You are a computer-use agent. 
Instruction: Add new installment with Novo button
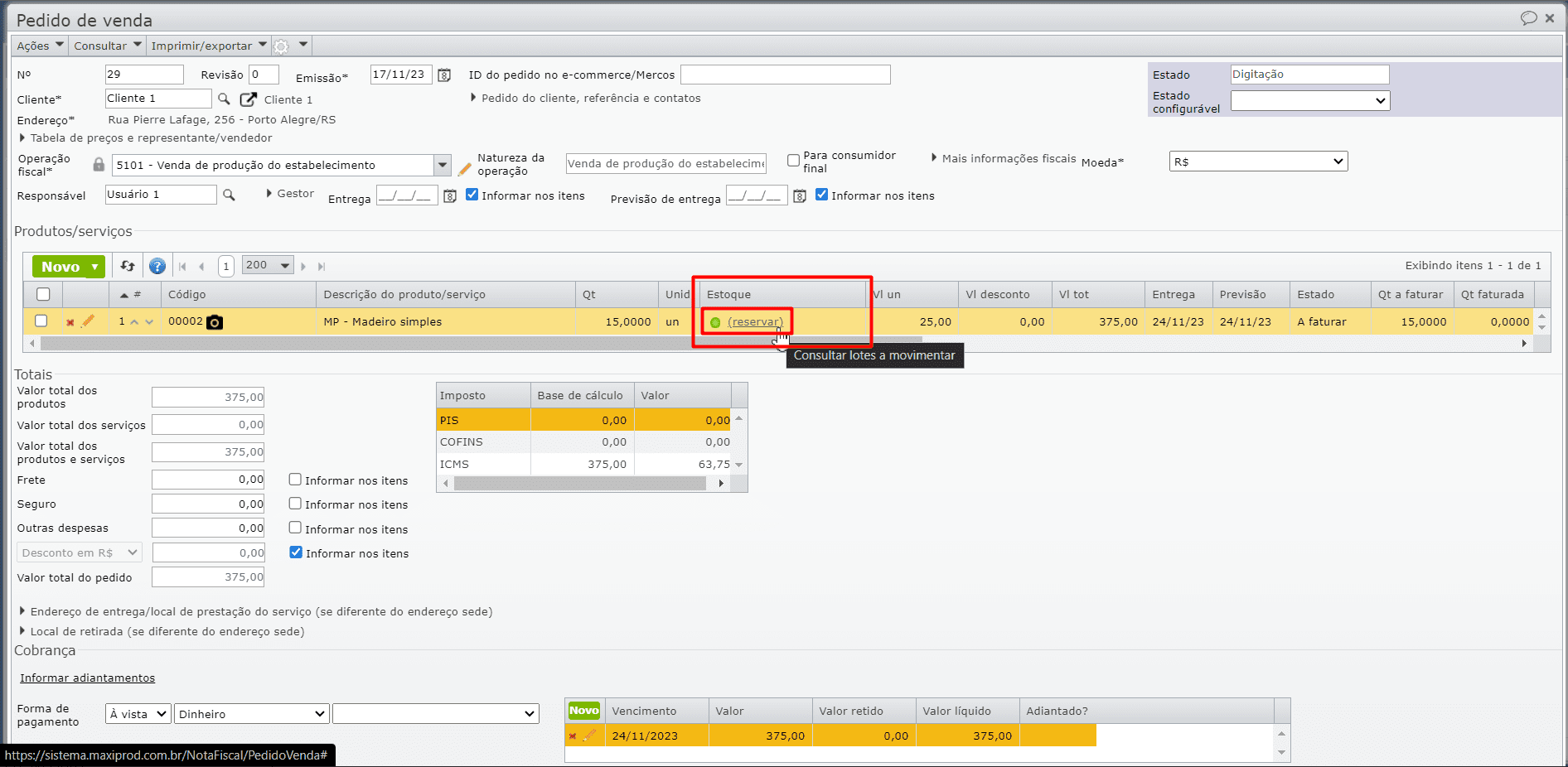(583, 711)
